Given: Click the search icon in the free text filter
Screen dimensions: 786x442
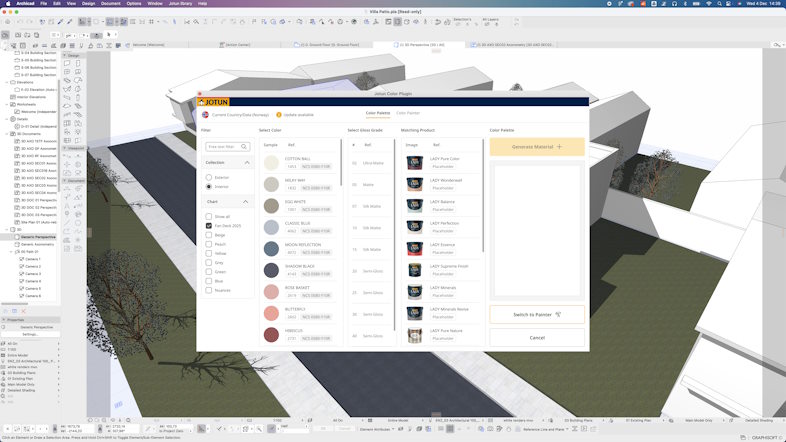Looking at the screenshot, I should 244,147.
